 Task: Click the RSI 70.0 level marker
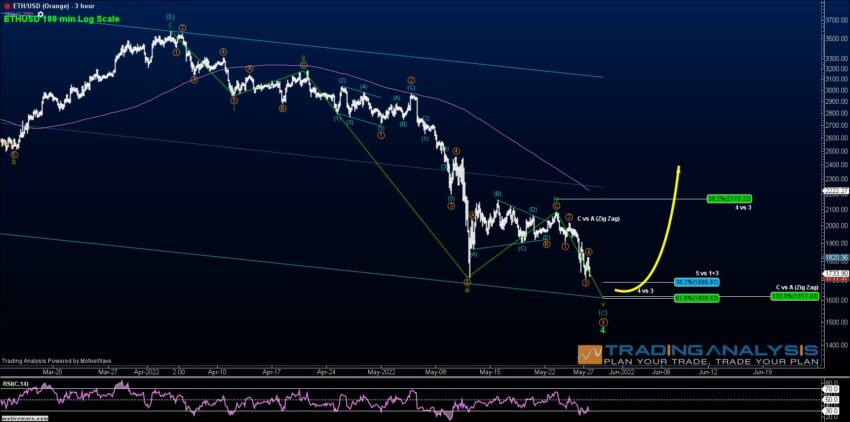tap(828, 388)
